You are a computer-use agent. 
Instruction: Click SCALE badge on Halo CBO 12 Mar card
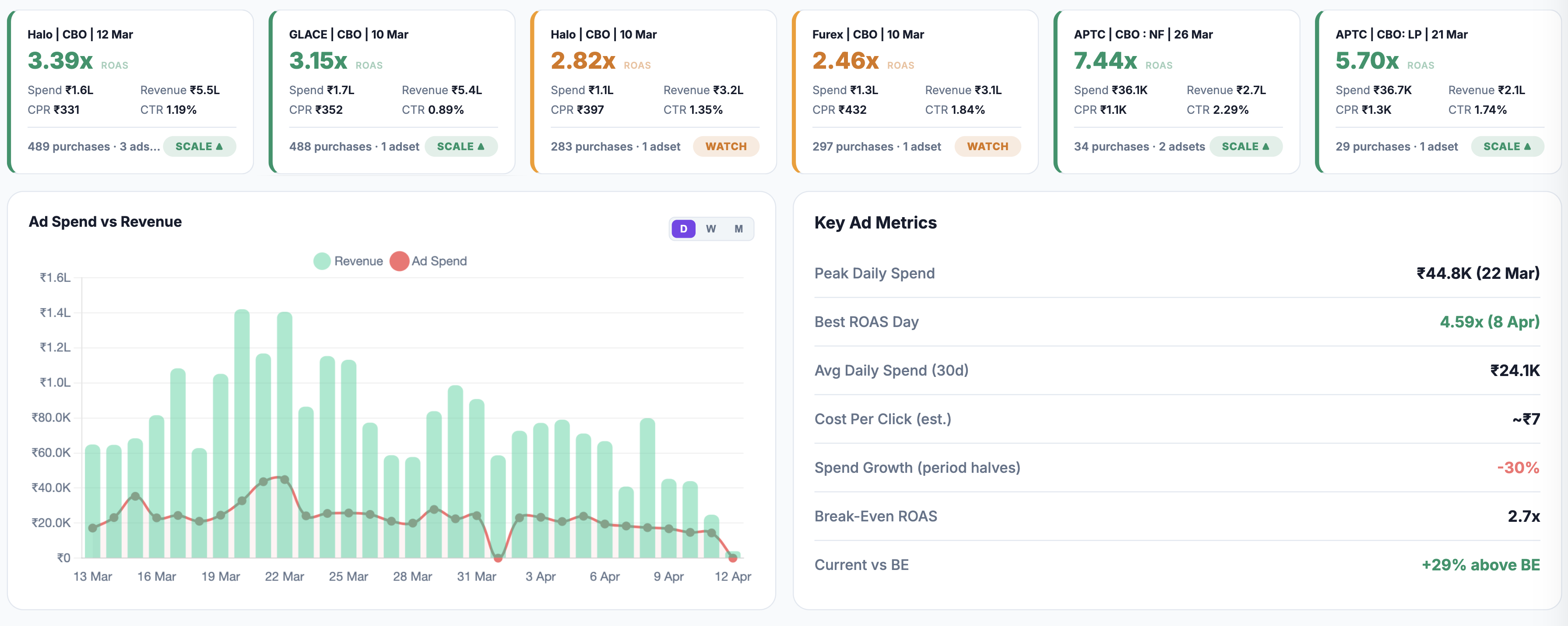point(199,147)
